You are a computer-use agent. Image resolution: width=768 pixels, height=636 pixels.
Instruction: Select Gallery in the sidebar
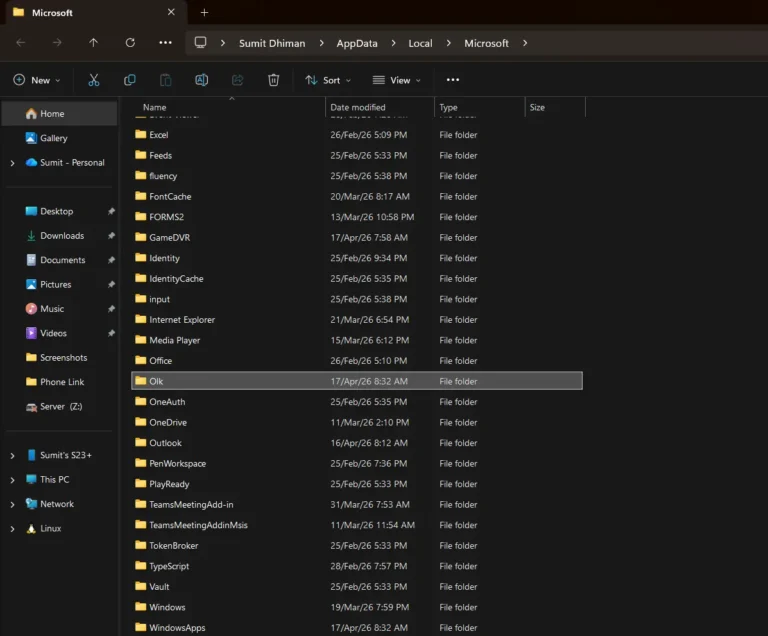coord(53,138)
